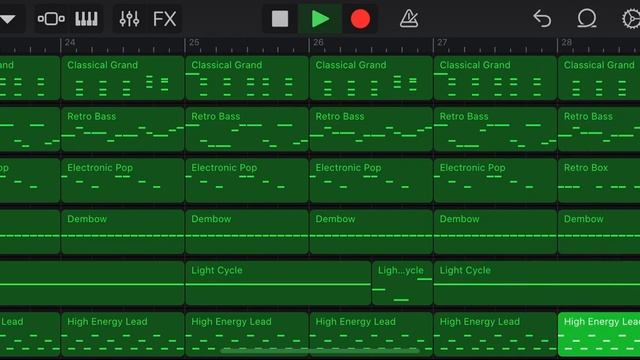Jump to bar 26 on the ruler
The height and width of the screenshot is (360, 640).
[x=318, y=43]
